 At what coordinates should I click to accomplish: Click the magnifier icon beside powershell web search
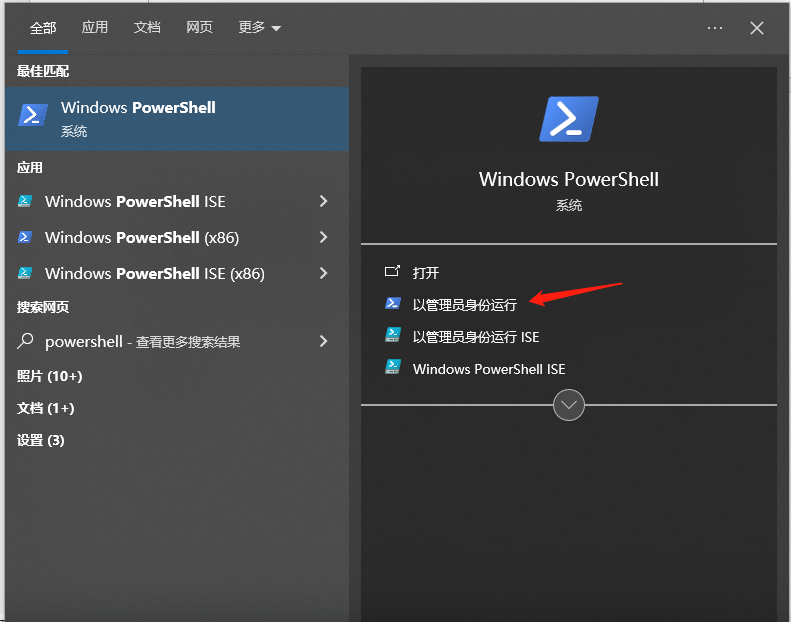[25, 341]
